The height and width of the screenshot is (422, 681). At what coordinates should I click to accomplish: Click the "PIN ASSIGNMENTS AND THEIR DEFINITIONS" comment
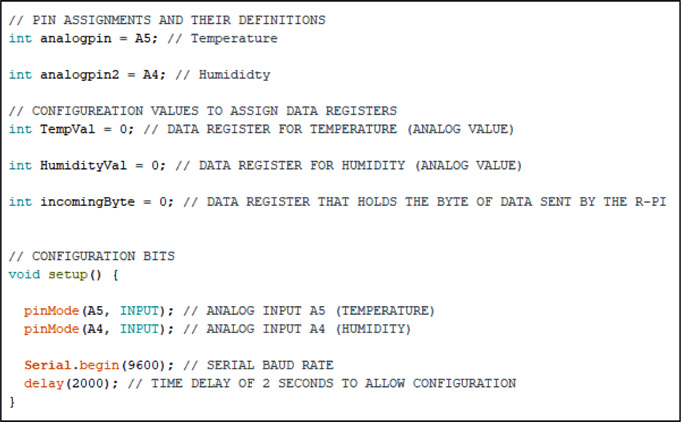(x=180, y=20)
